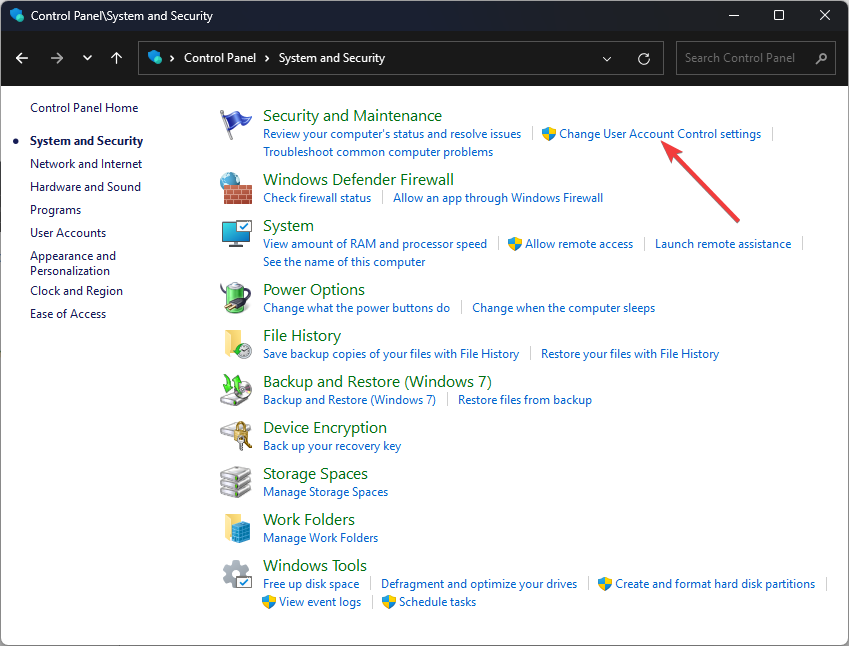This screenshot has width=849, height=646.
Task: Go to Network and Internet category
Action: [x=86, y=164]
